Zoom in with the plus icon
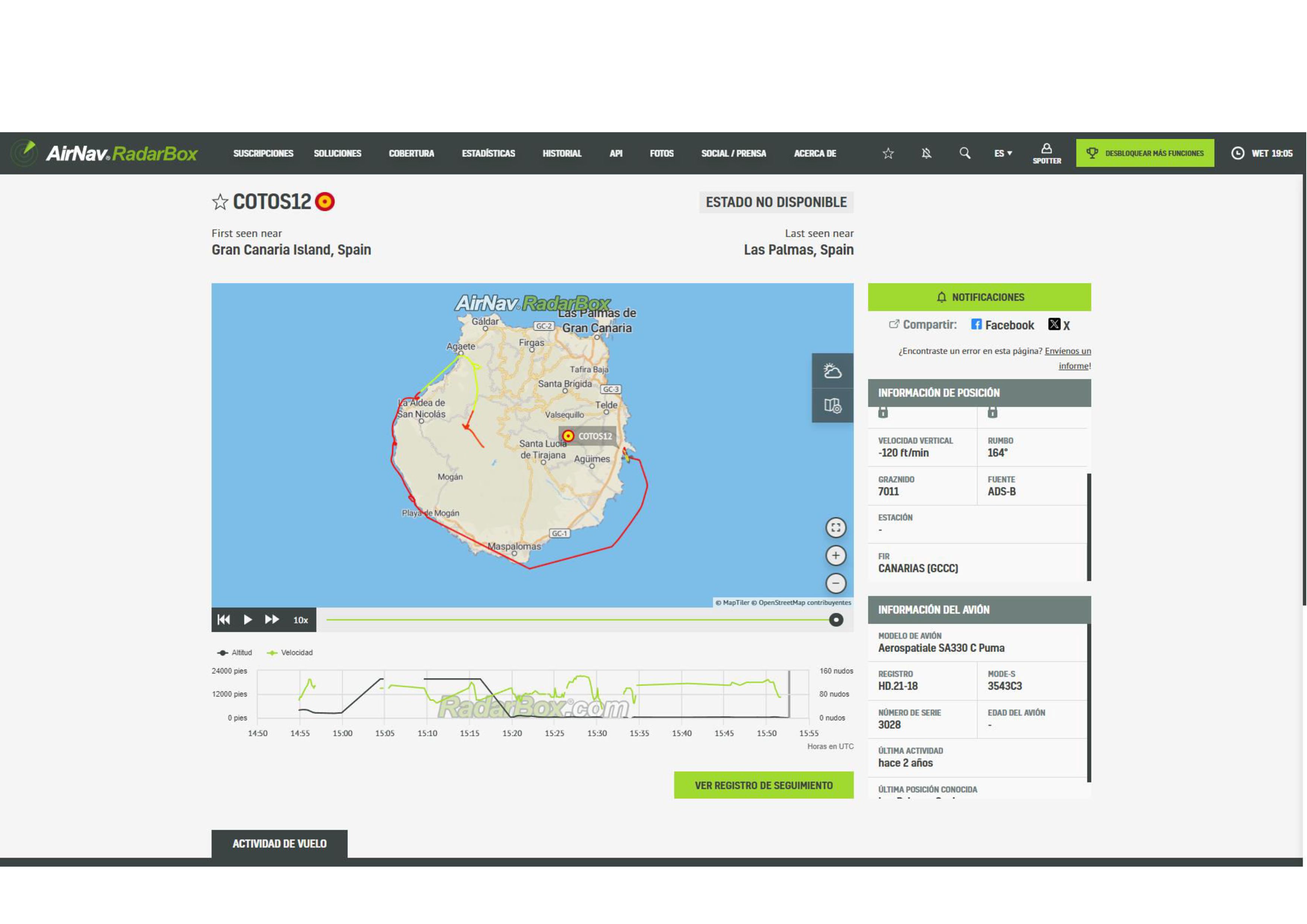 [x=835, y=555]
